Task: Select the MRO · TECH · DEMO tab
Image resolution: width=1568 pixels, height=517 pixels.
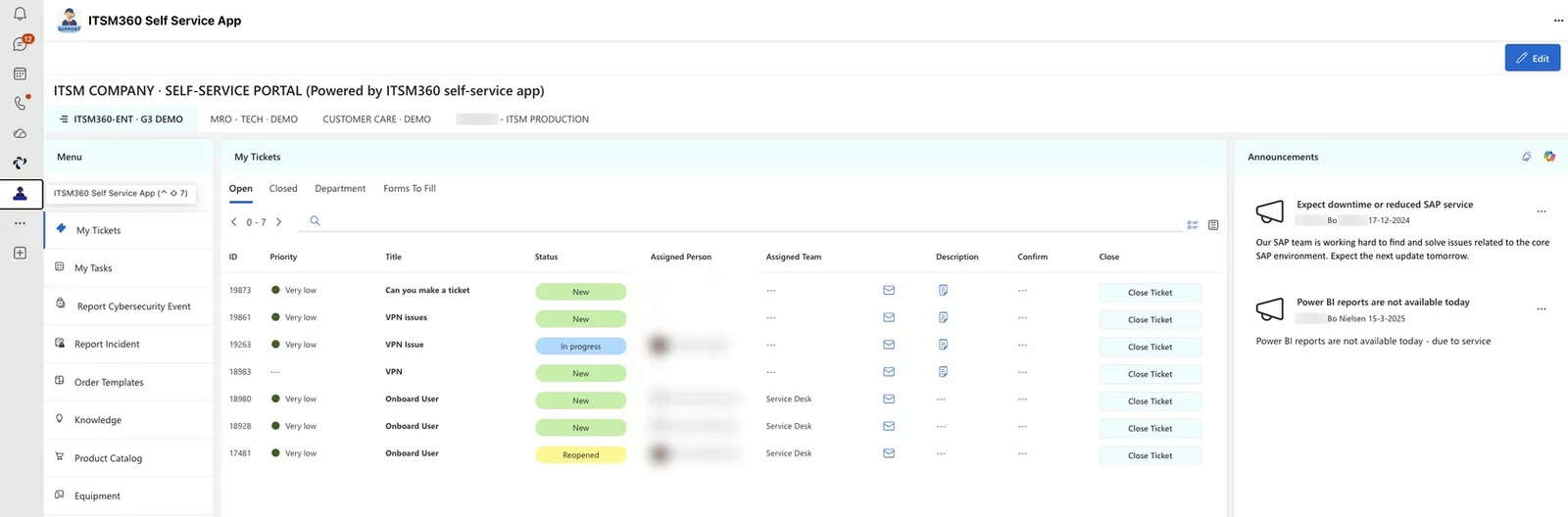Action: 254,119
